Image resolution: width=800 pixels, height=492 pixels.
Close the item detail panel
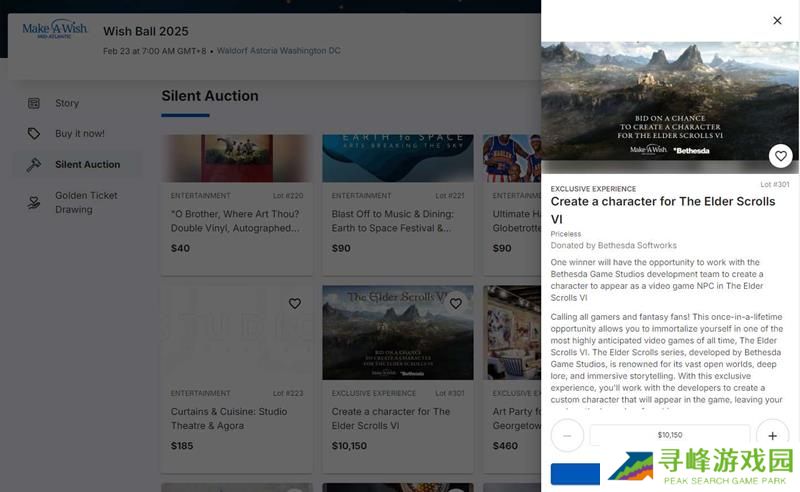pyautogui.click(x=777, y=21)
